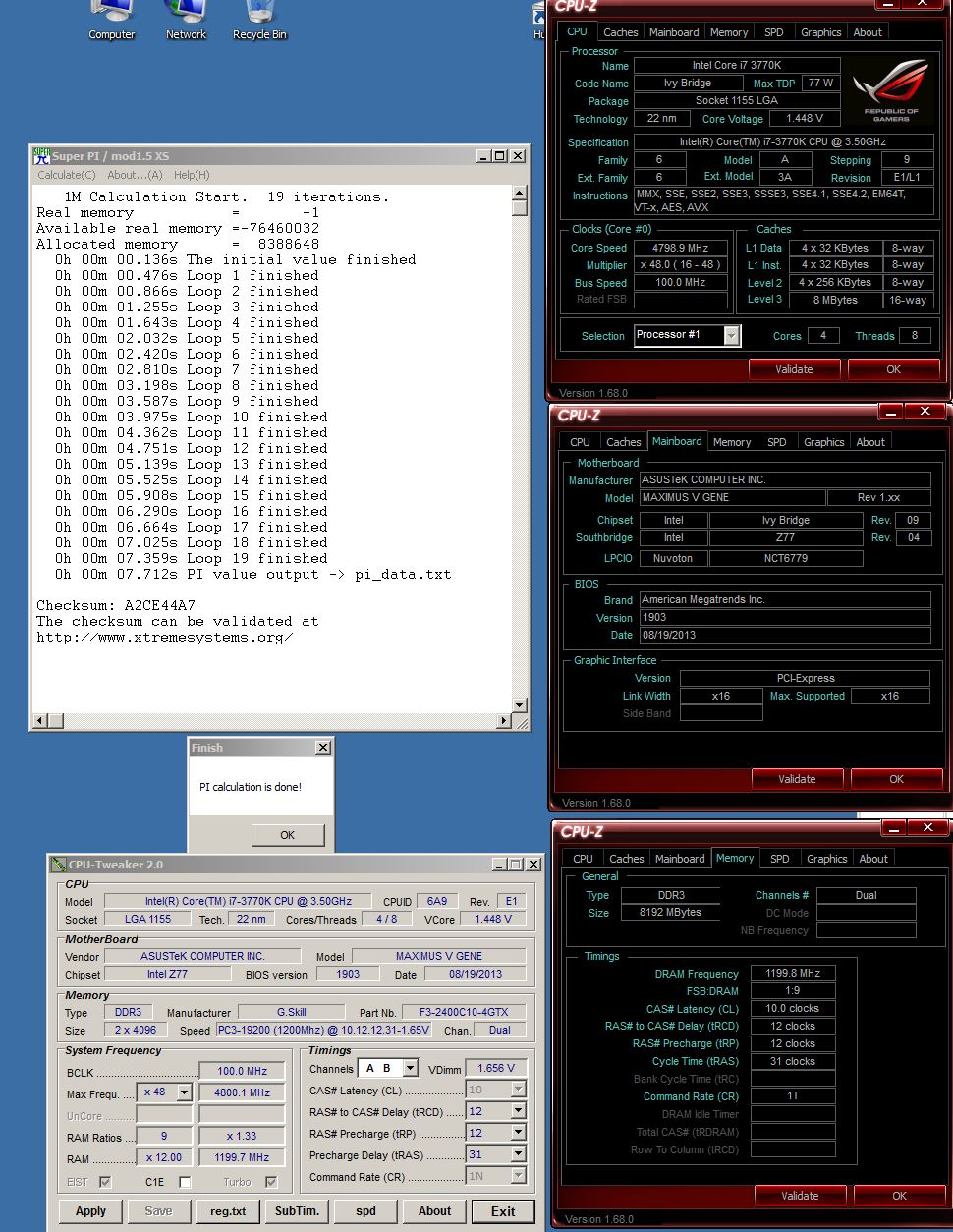This screenshot has height=1232, width=953.
Task: Close the Finish dialog with X
Action: (x=323, y=748)
